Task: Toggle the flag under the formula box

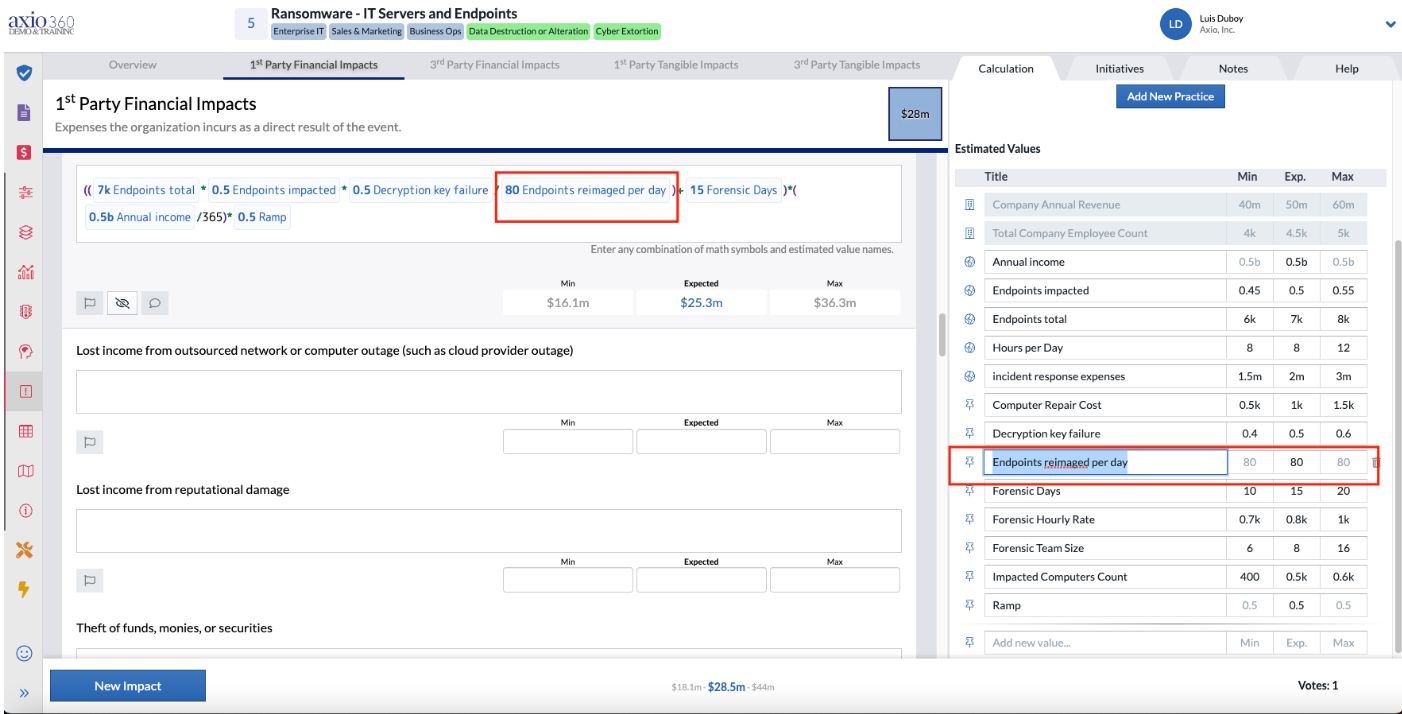Action: tap(89, 302)
